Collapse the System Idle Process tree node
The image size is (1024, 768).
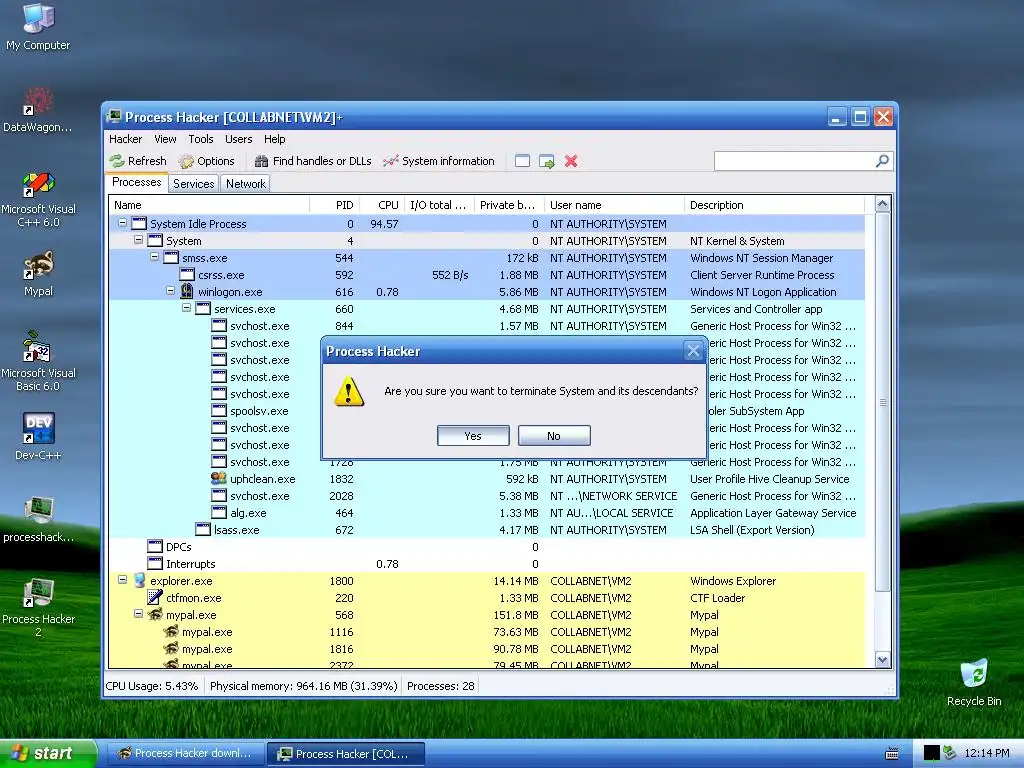point(122,223)
